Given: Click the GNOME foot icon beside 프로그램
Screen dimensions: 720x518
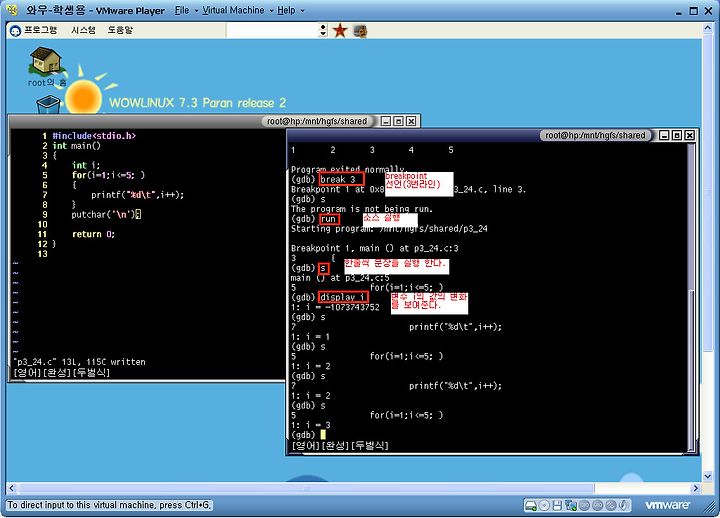Looking at the screenshot, I should click(x=15, y=31).
